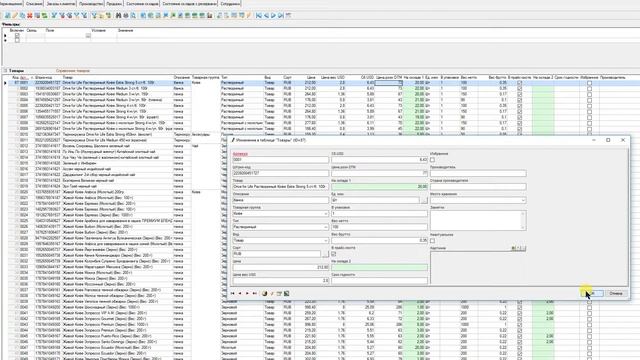This screenshot has height=360, width=640.
Task: Click the Штрих-код field in dialog
Action: pyautogui.click(x=280, y=173)
